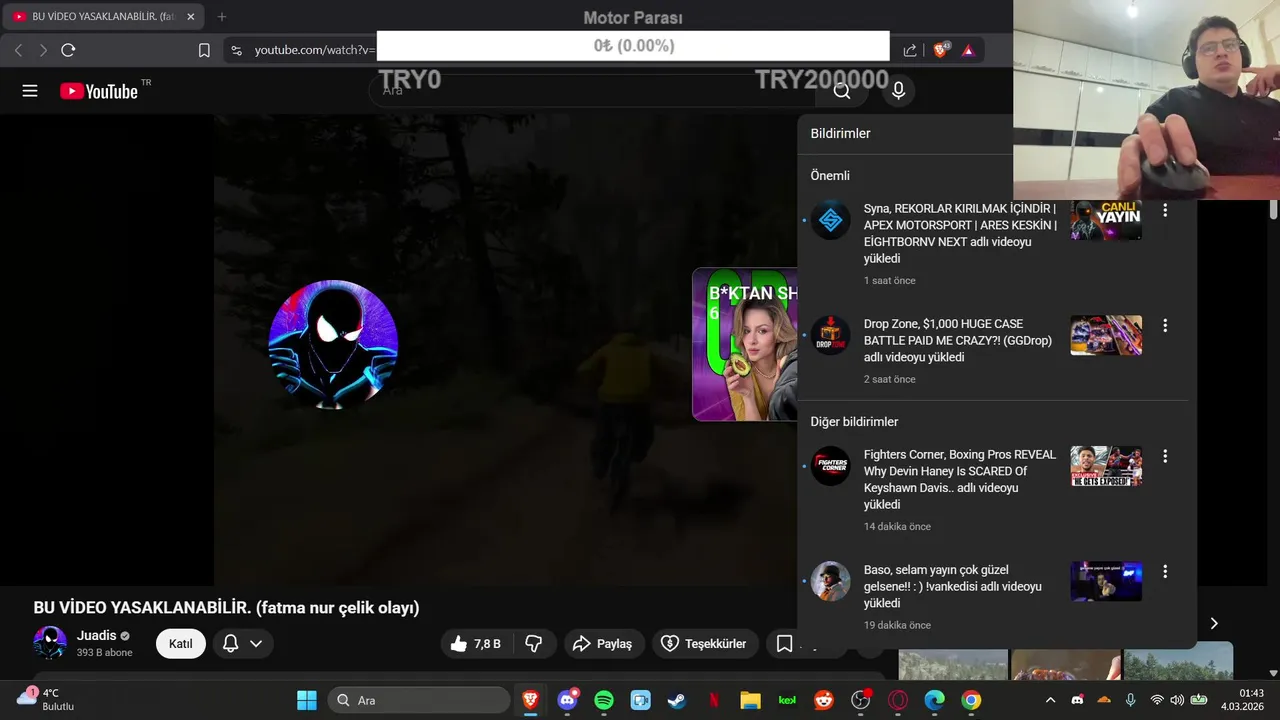
Task: Open options for the Syna notification
Action: 1165,210
